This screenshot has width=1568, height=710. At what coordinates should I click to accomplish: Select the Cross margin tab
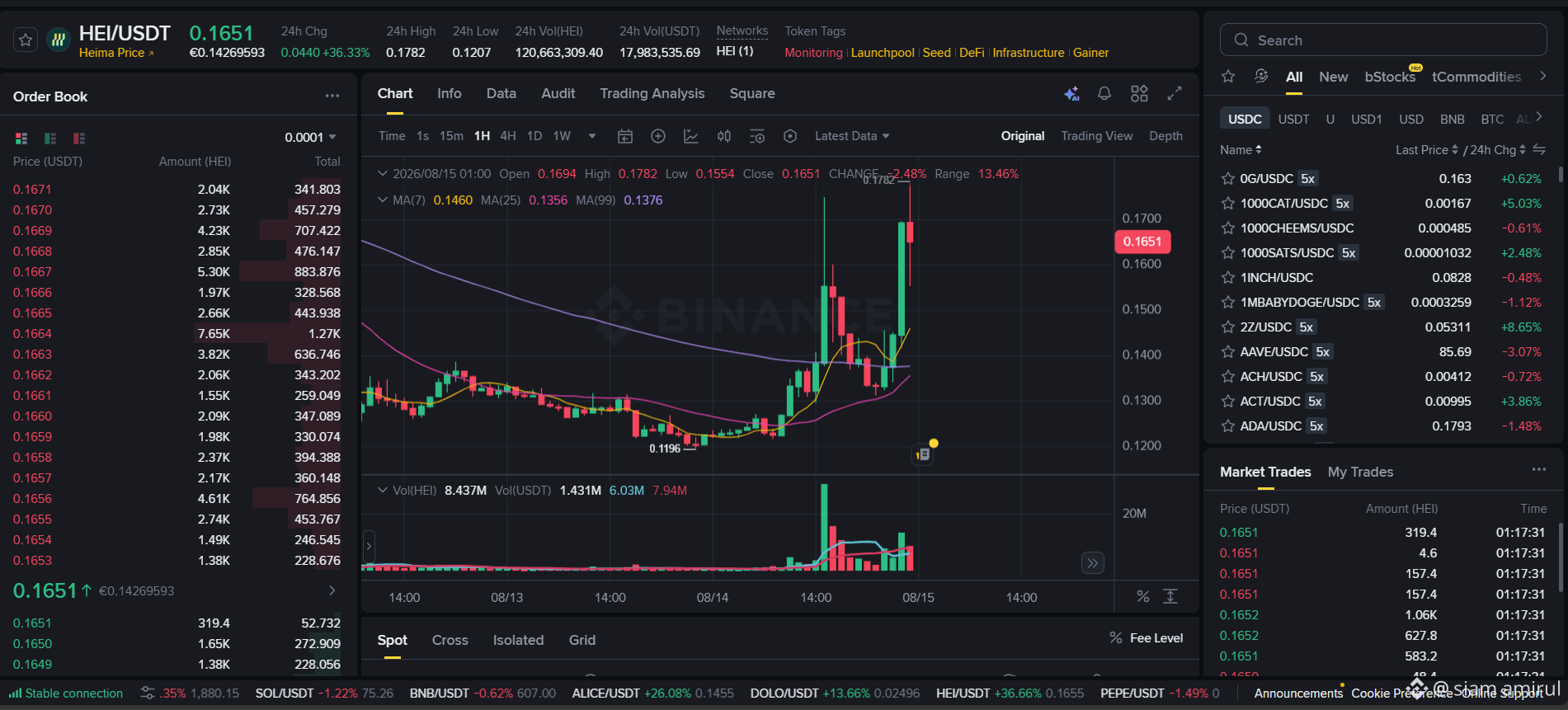point(450,640)
